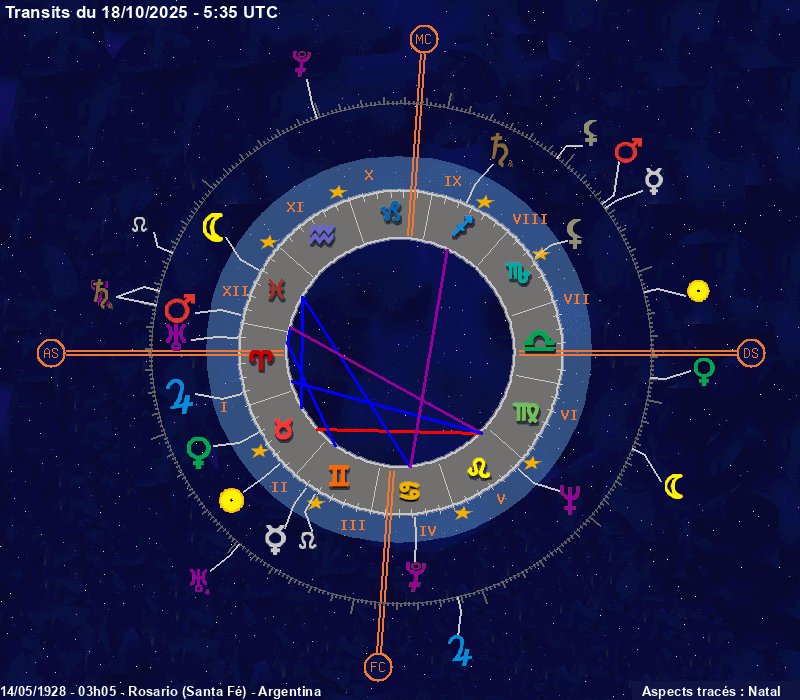Select the Leo sign in the zodiac ring
This screenshot has height=700, width=800.
[479, 466]
